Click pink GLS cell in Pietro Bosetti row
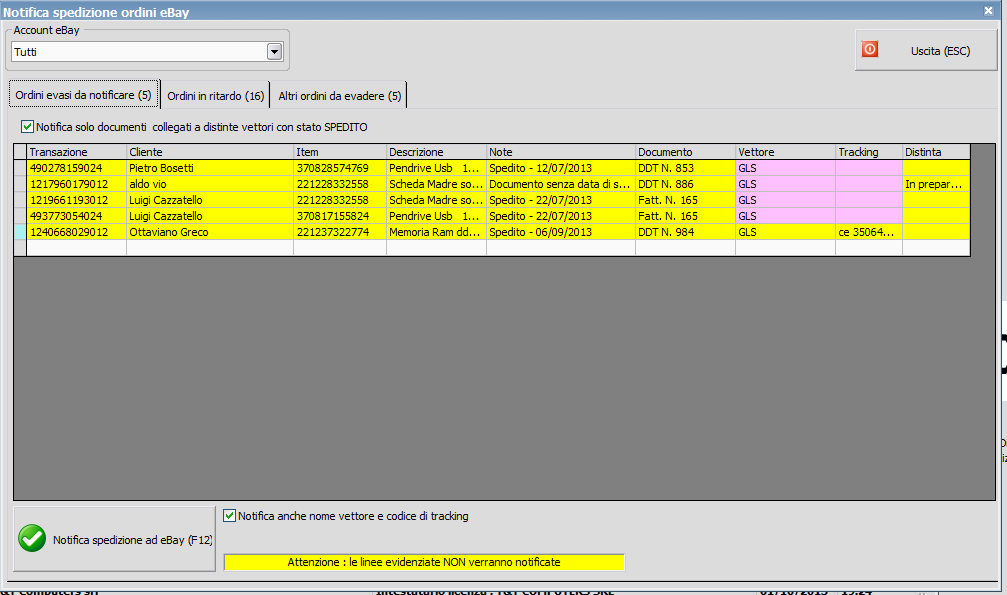The image size is (1007, 595). point(785,168)
